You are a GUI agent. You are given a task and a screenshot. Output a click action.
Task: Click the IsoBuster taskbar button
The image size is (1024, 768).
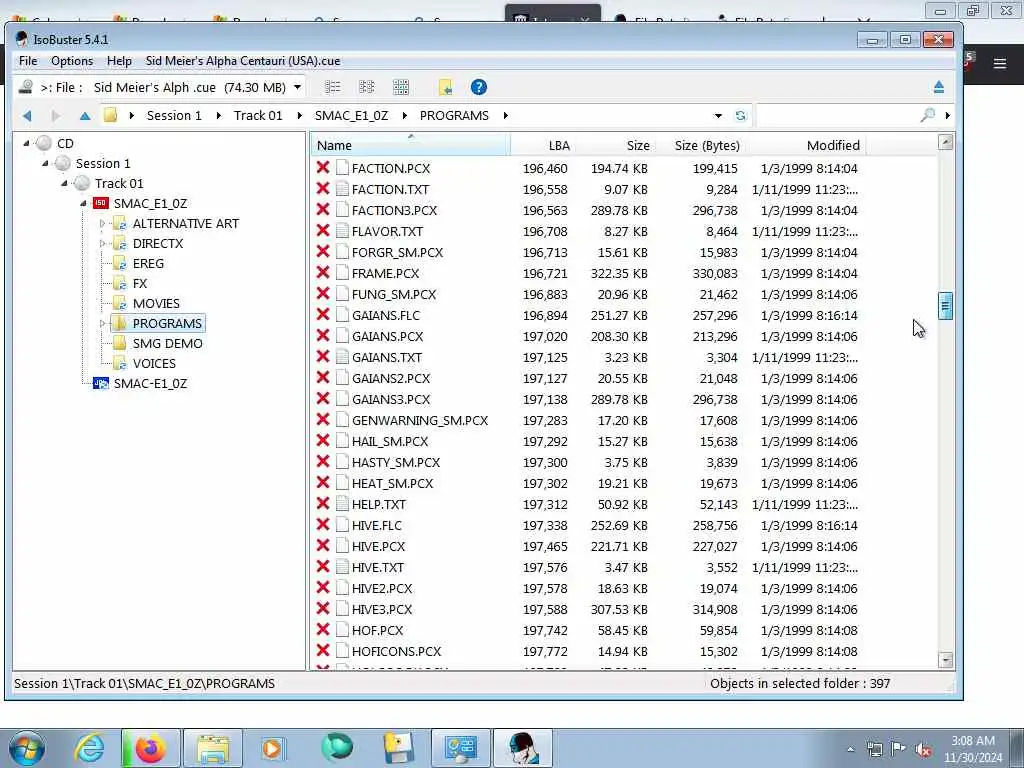pos(522,748)
